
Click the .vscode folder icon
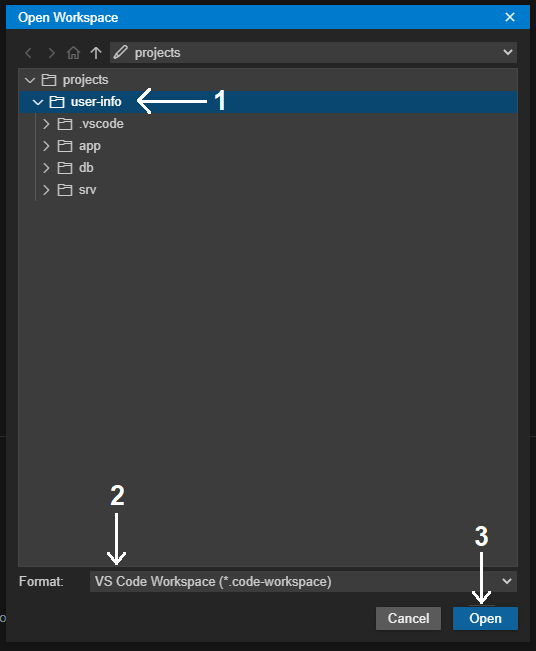pos(65,124)
